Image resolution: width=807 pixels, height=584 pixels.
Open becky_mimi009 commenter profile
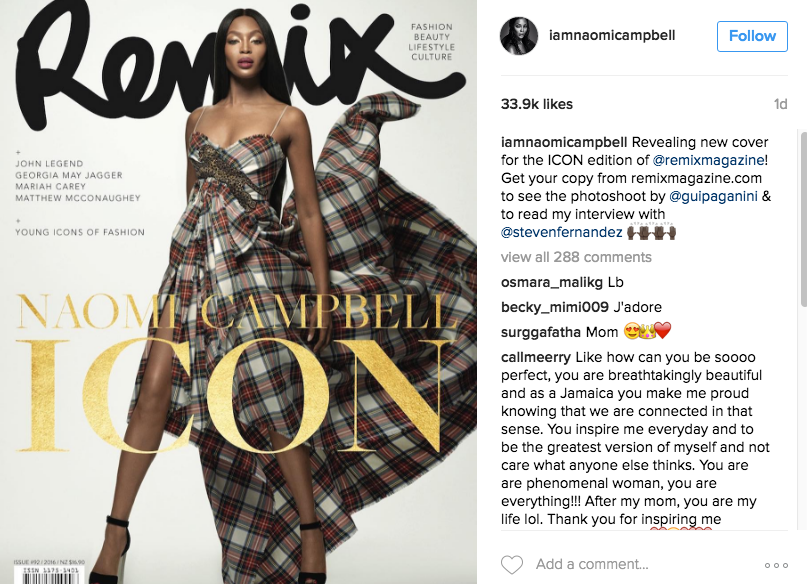555,307
